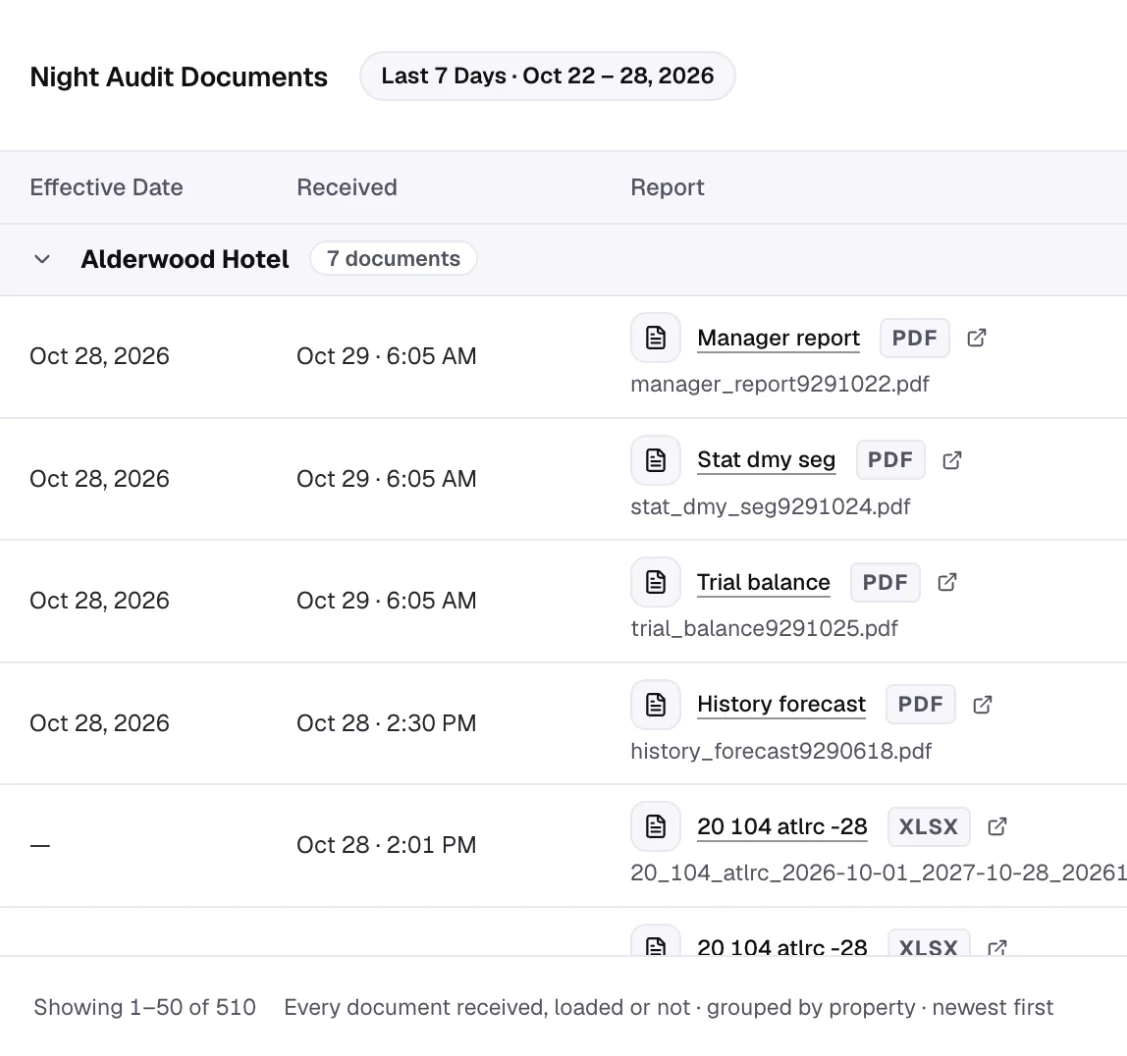The image size is (1127, 1056).
Task: Click the Report column header
Action: point(667,187)
